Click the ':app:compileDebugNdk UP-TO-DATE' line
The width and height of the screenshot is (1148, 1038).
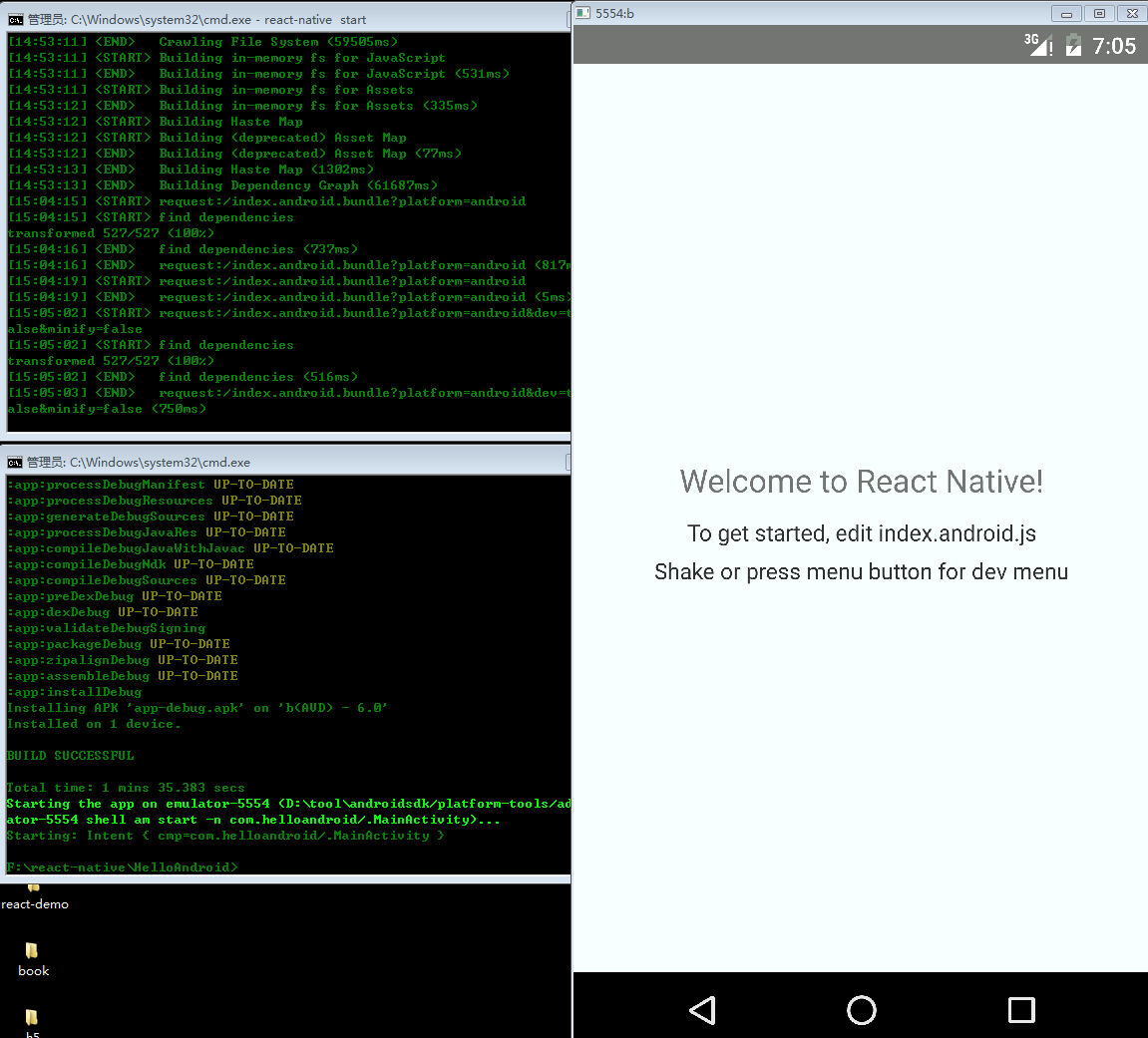[131, 564]
